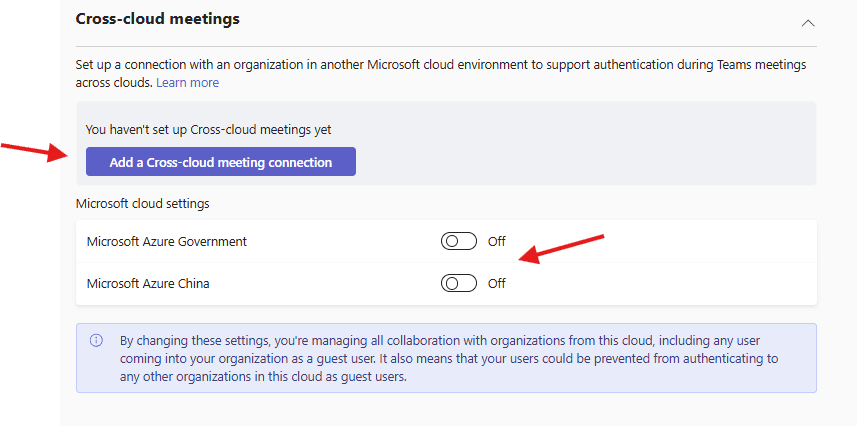
Task: Collapse the Cross-cloud meetings section chevron
Action: (x=808, y=22)
